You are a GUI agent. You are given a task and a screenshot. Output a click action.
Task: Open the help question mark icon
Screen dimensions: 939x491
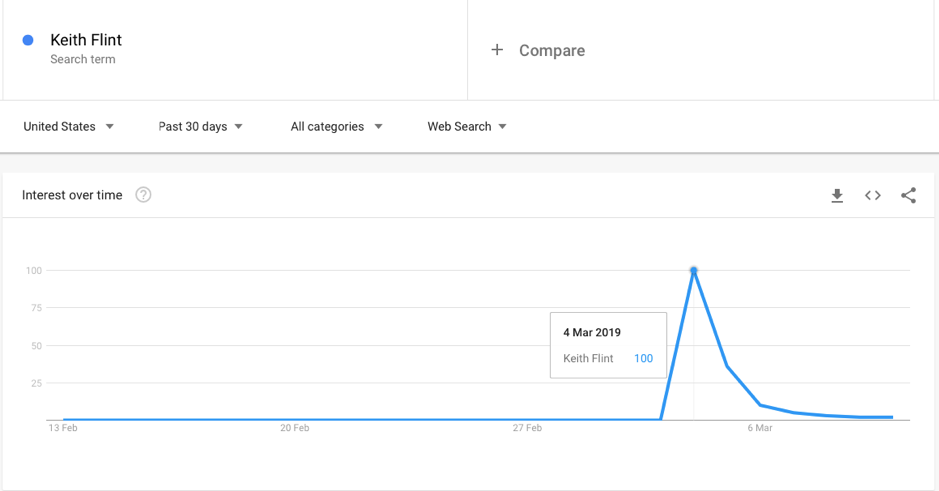(x=143, y=195)
